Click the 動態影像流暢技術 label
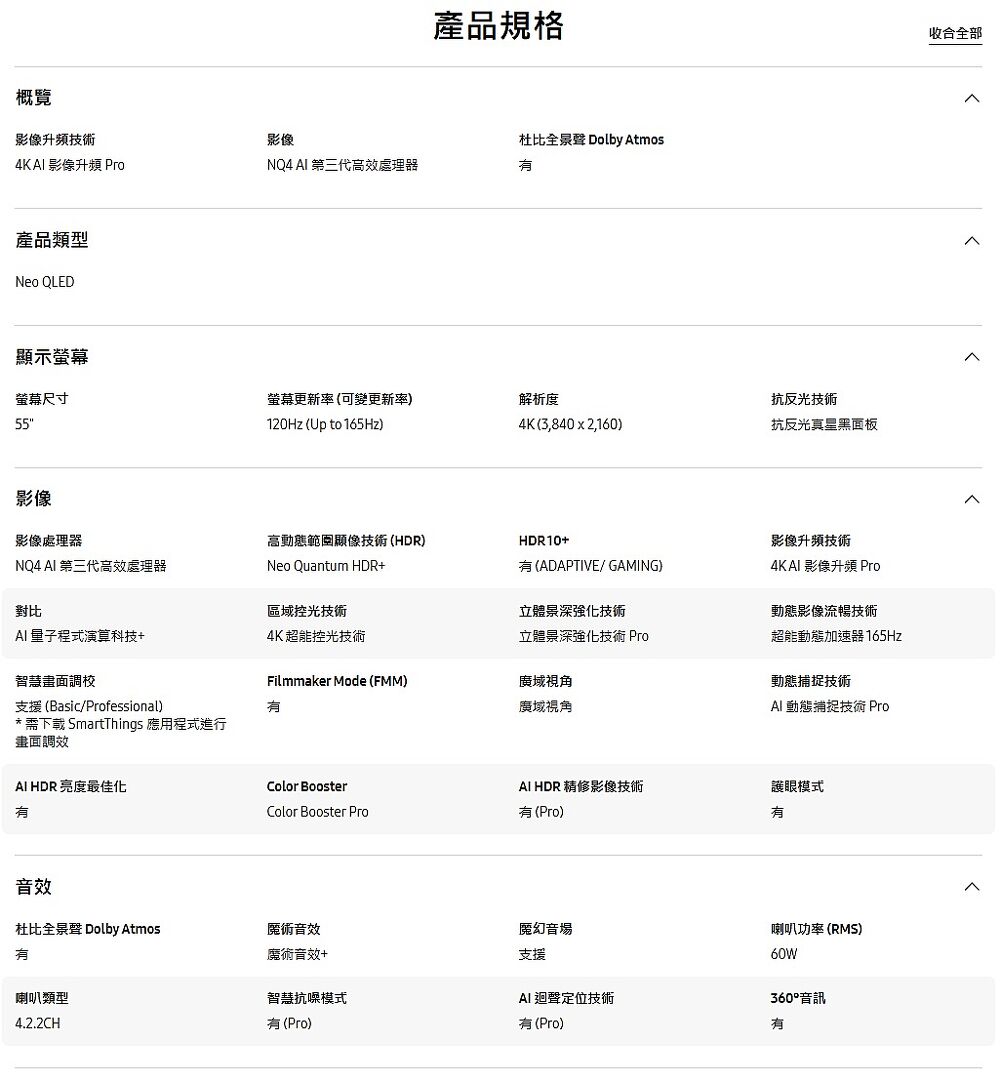Viewport: 1000px width, 1082px height. click(x=824, y=611)
